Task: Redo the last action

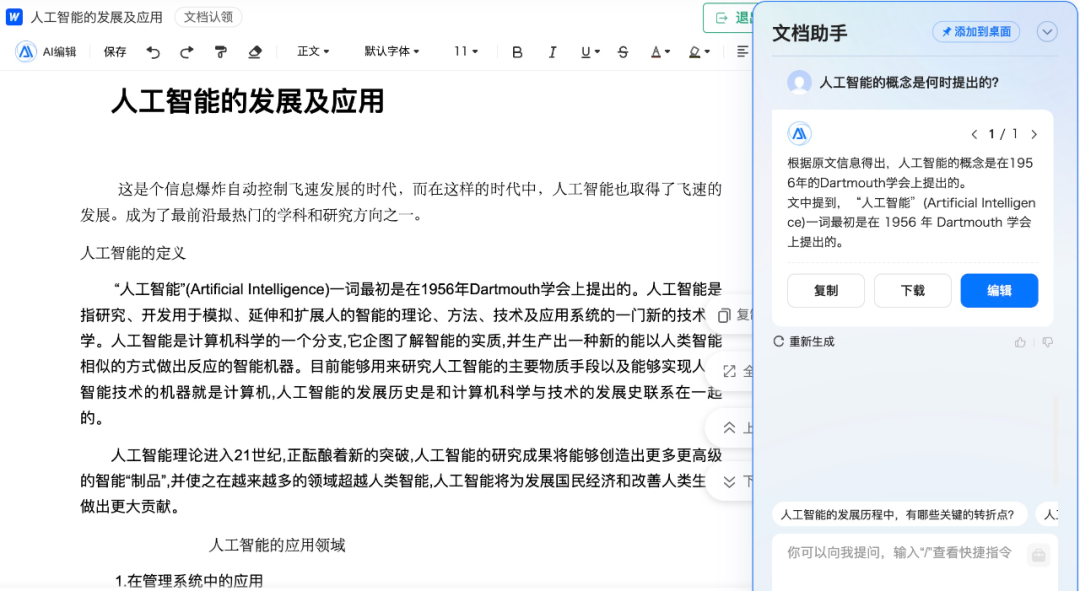Action: [x=187, y=51]
